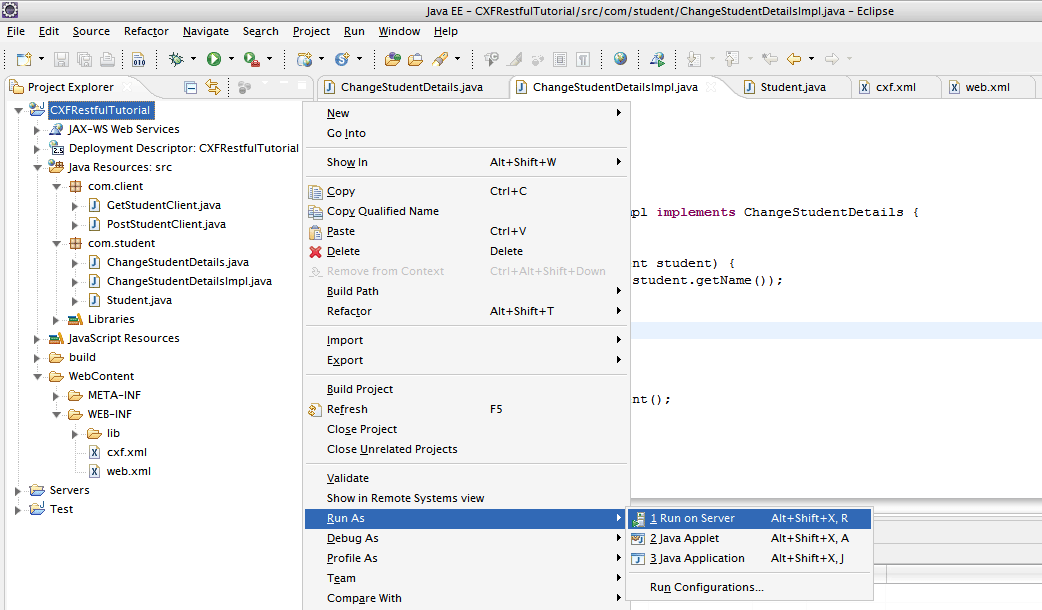Click the green Run button in toolbar
Screen dimensions: 1042x610
(x=214, y=59)
